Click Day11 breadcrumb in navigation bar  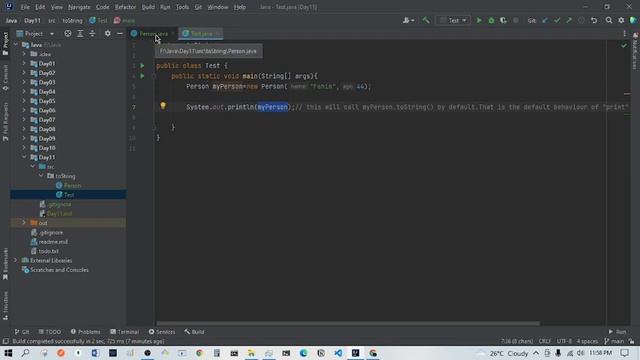click(x=32, y=20)
